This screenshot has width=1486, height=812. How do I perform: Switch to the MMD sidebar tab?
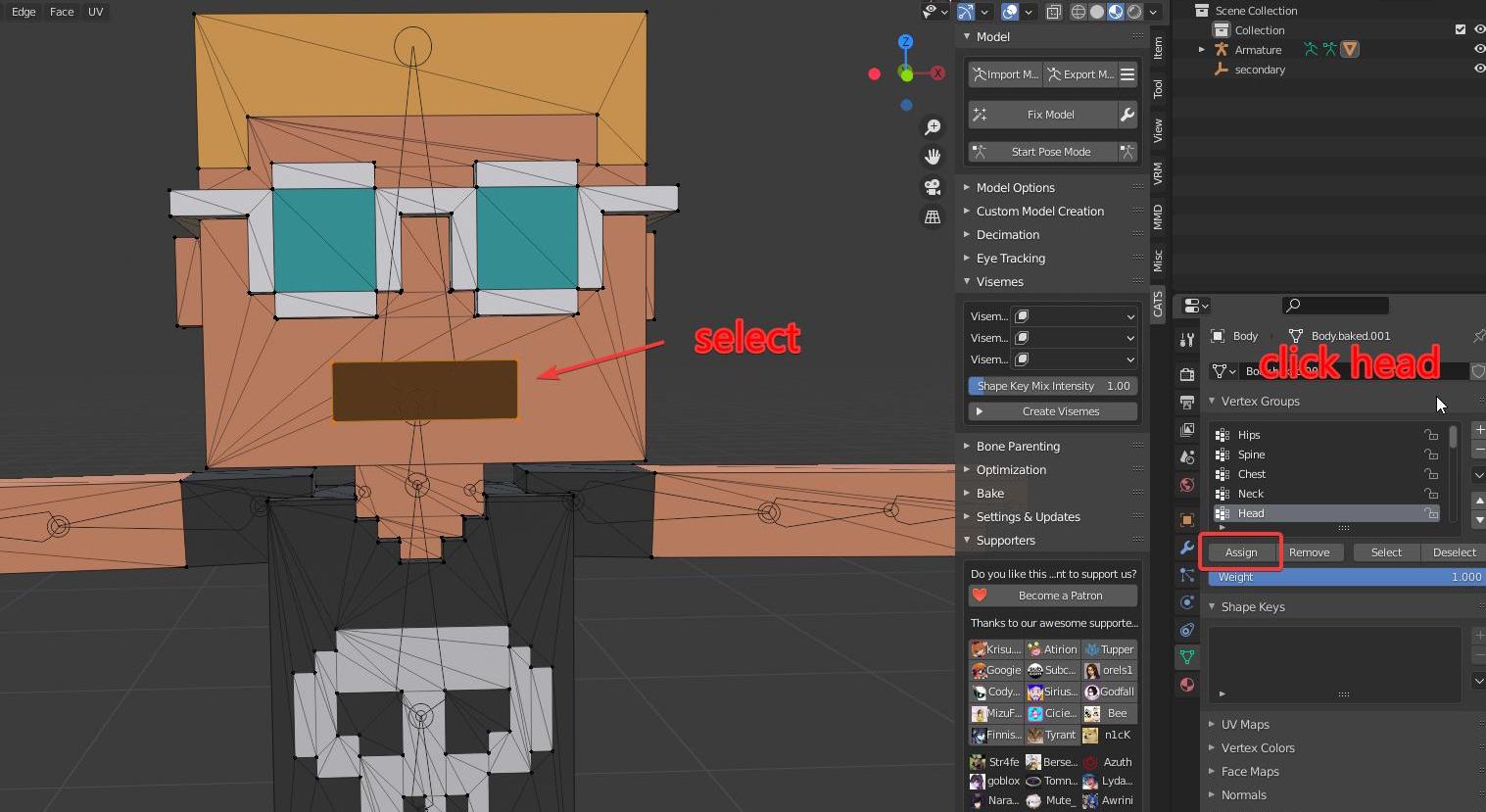point(1158,217)
